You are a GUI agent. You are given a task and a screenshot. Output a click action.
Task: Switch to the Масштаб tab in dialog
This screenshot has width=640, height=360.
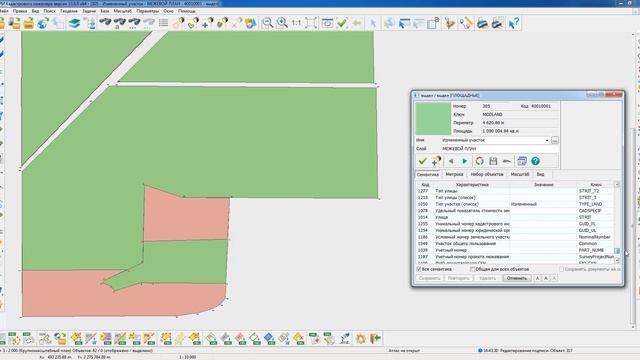[520, 174]
